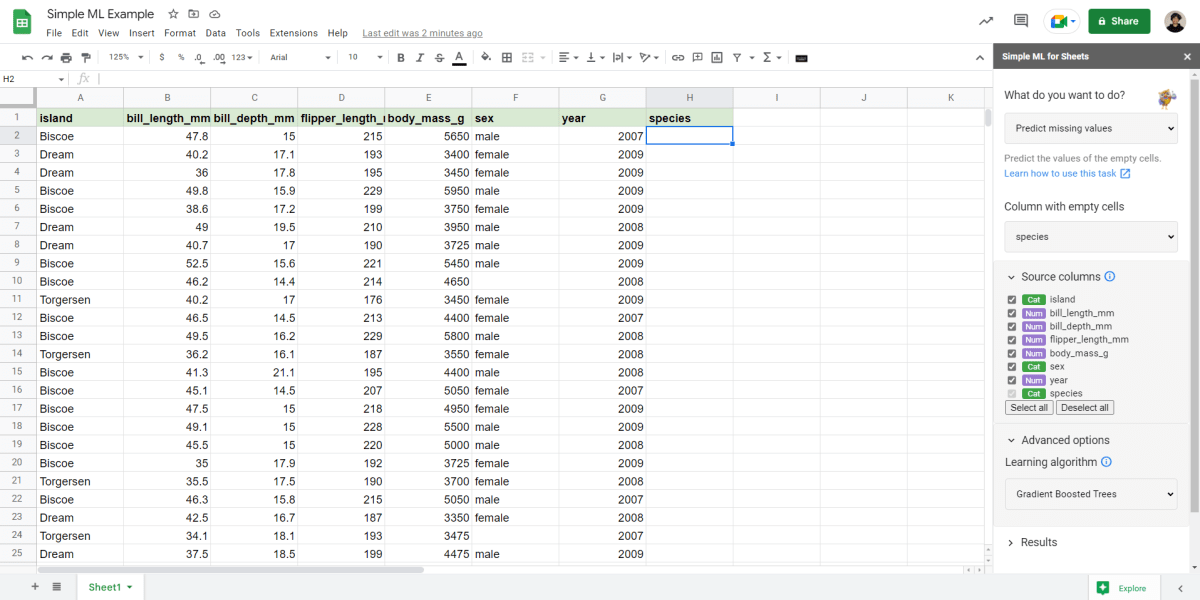The image size is (1200, 600).
Task: Set text color using the Text color swatch
Action: click(459, 57)
